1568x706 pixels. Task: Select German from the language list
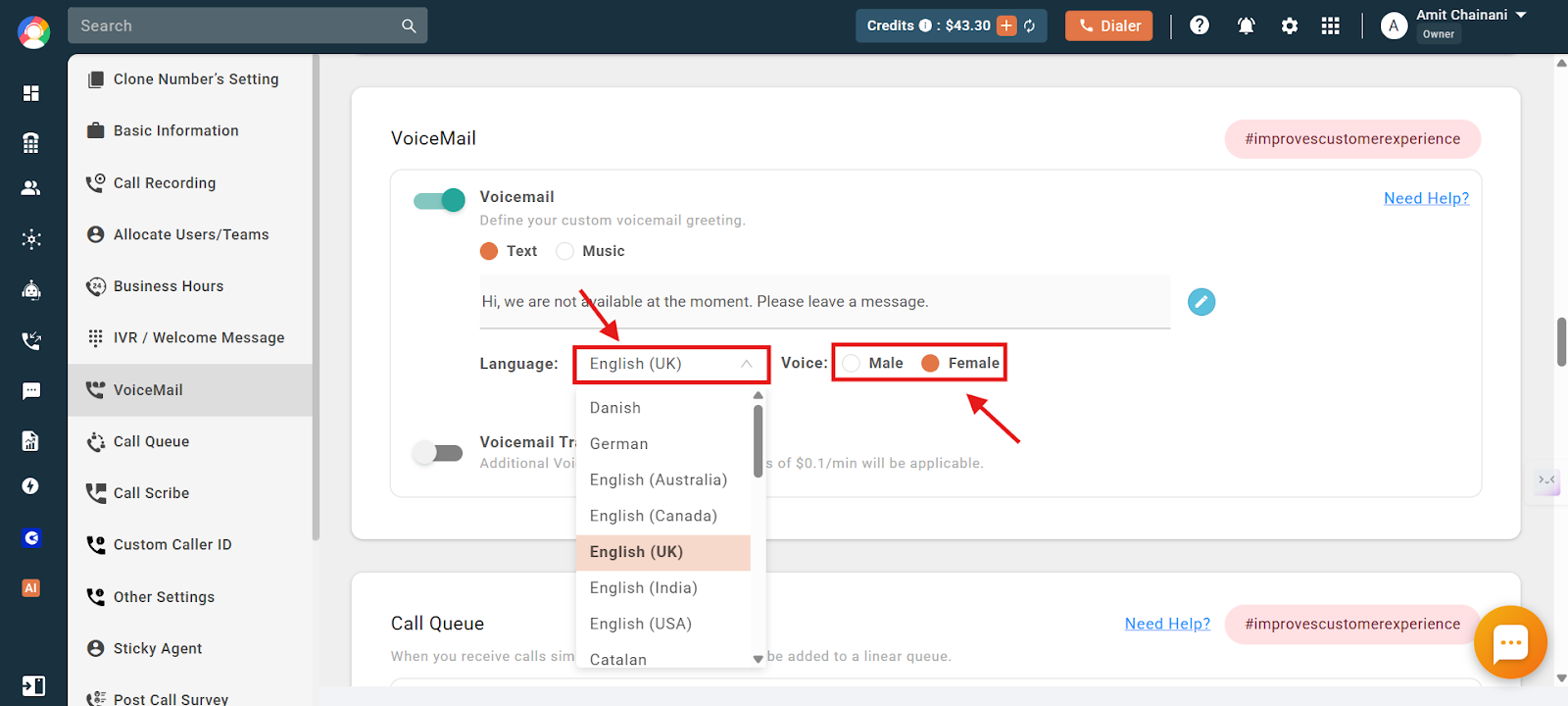[x=663, y=444]
